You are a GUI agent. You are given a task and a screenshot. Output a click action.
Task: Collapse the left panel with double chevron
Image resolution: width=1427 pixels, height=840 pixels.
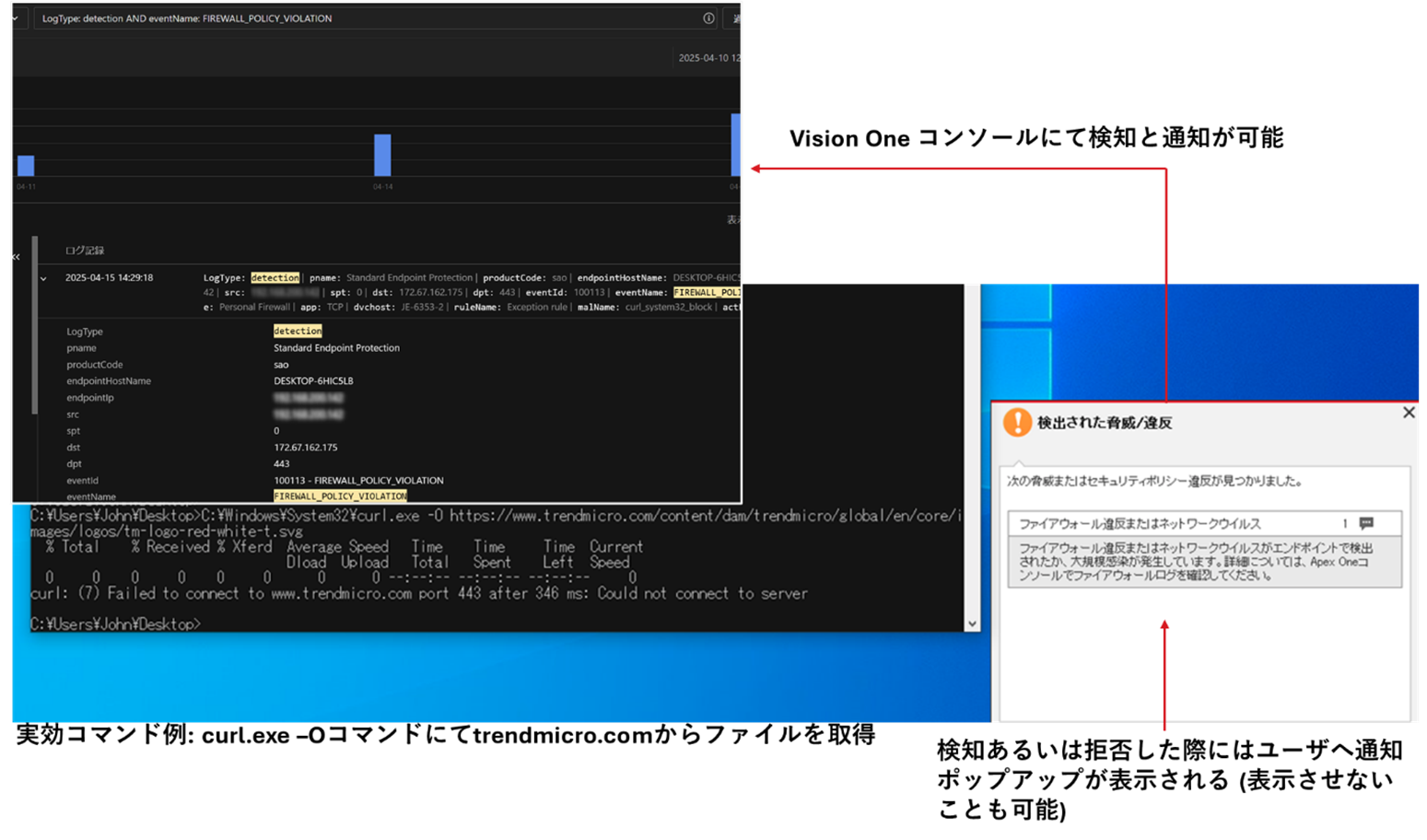click(x=16, y=257)
